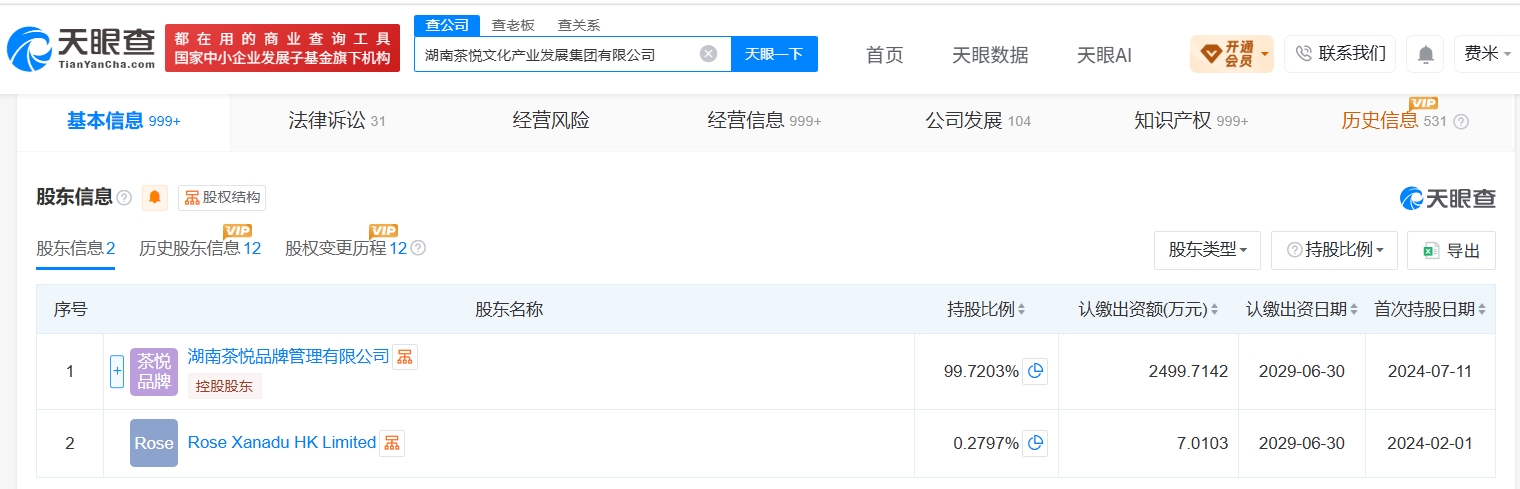View the pie chart for the 0.2797% holding
The image size is (1520, 489).
(x=1035, y=442)
